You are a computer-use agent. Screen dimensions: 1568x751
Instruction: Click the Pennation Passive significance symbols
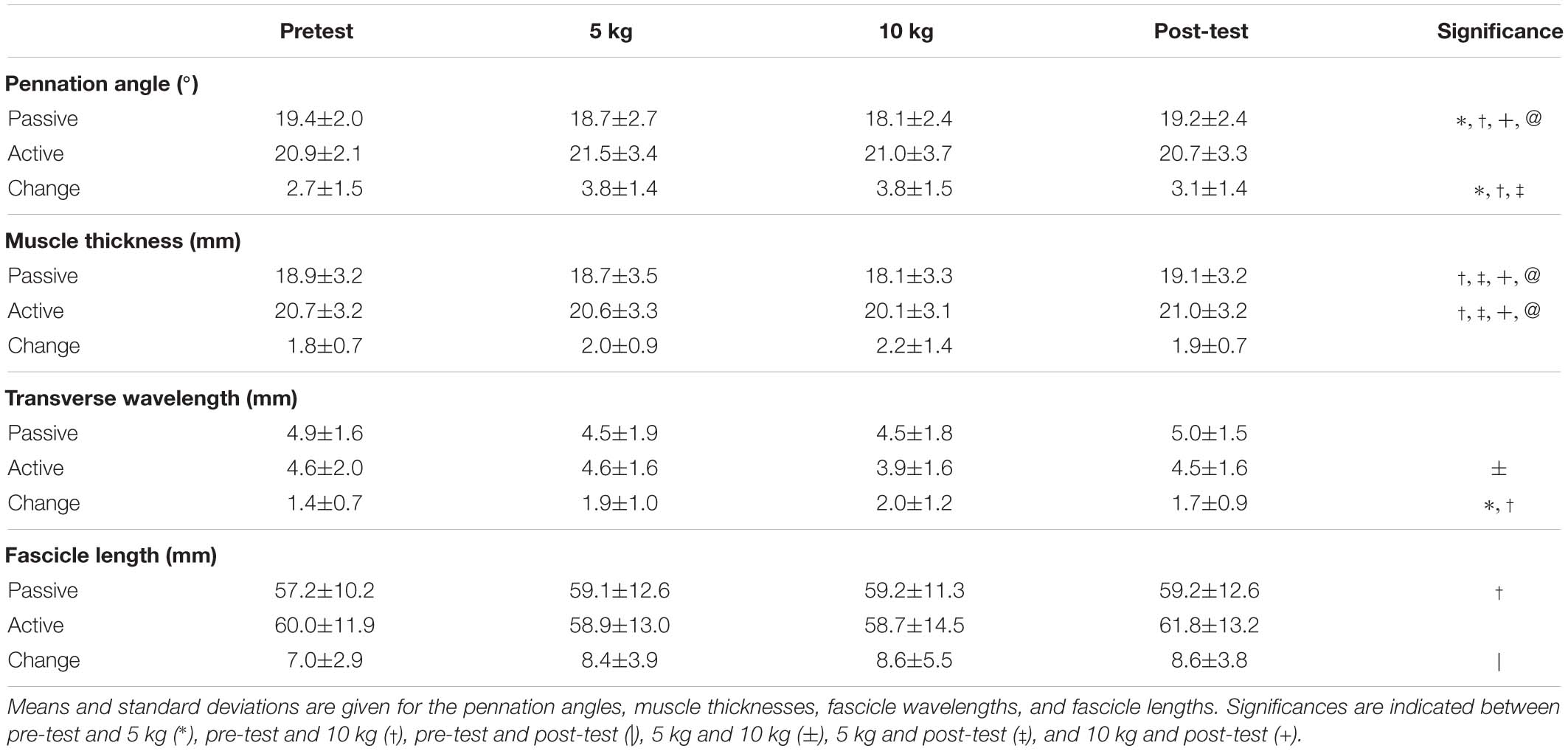[x=1498, y=120]
